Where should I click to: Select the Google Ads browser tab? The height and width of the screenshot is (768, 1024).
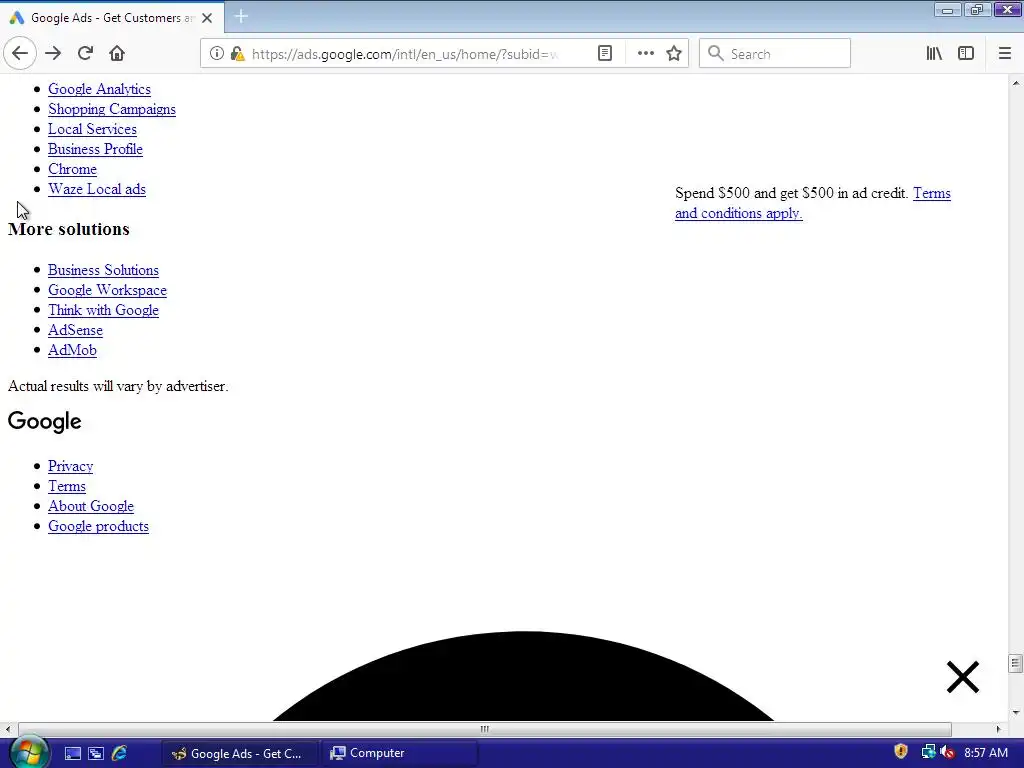pyautogui.click(x=112, y=18)
